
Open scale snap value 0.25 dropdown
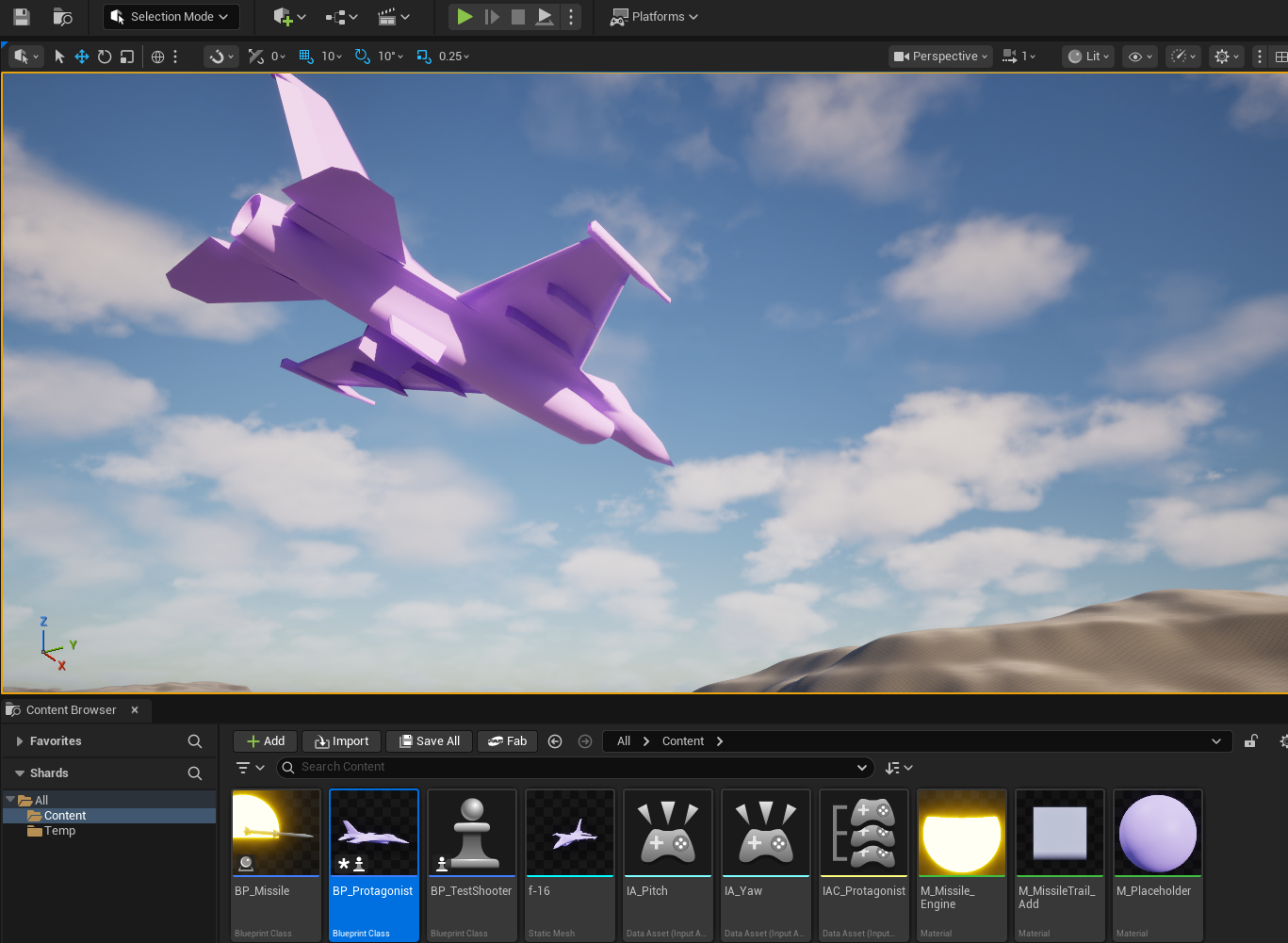pyautogui.click(x=454, y=57)
